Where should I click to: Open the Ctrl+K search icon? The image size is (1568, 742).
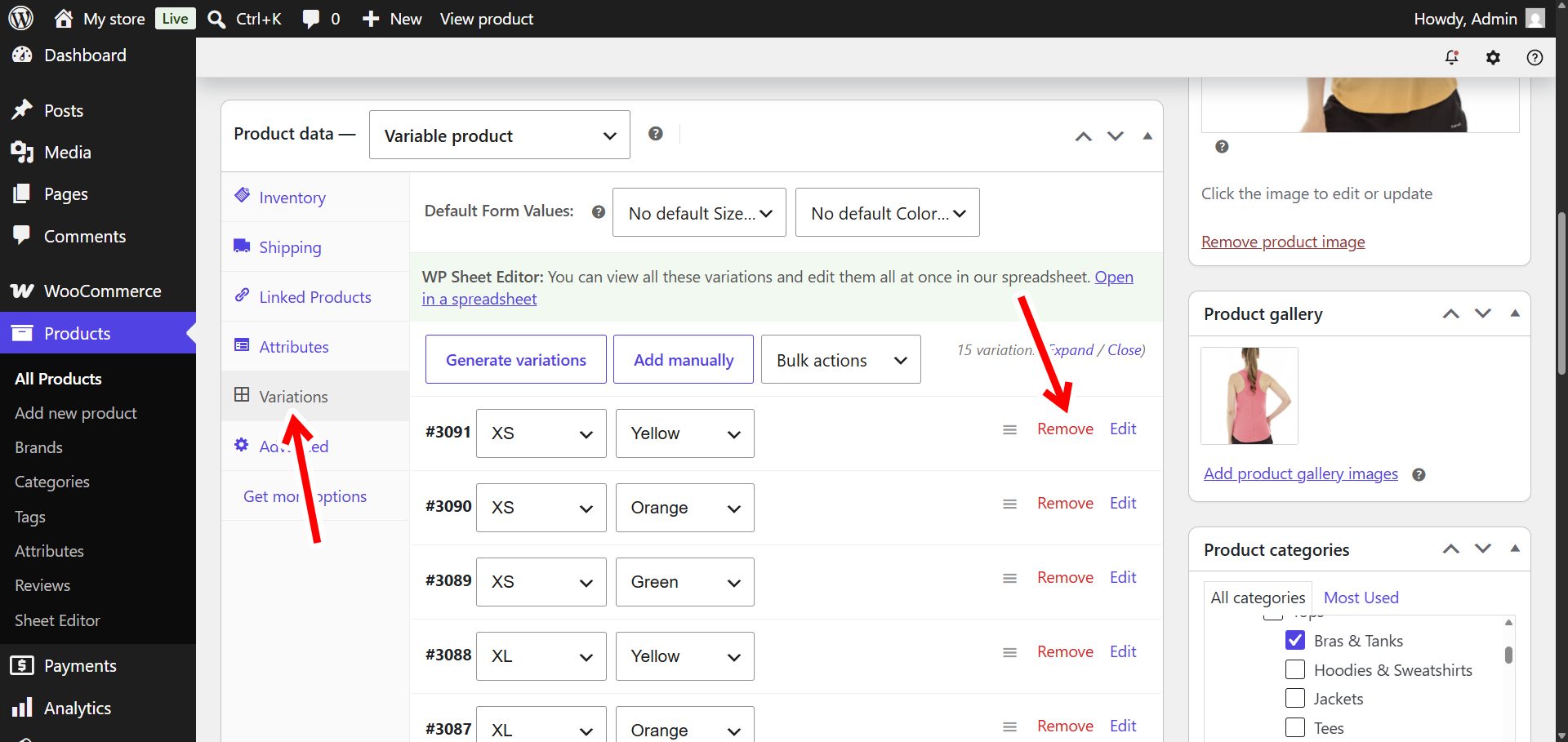pyautogui.click(x=216, y=19)
